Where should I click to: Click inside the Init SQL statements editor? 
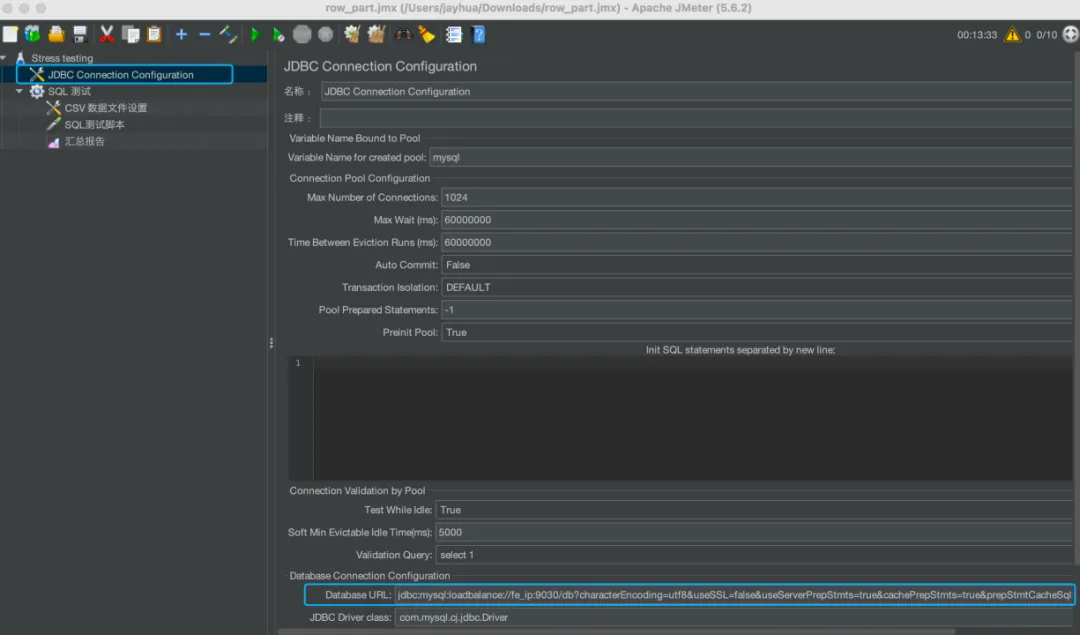point(692,418)
